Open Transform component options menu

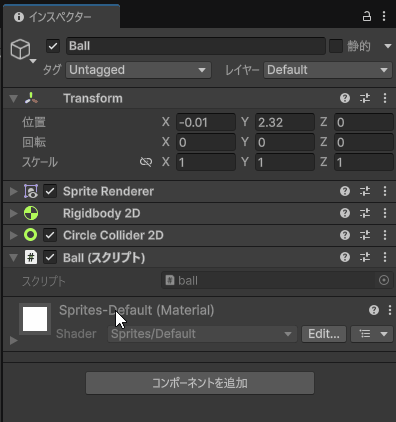[x=385, y=98]
